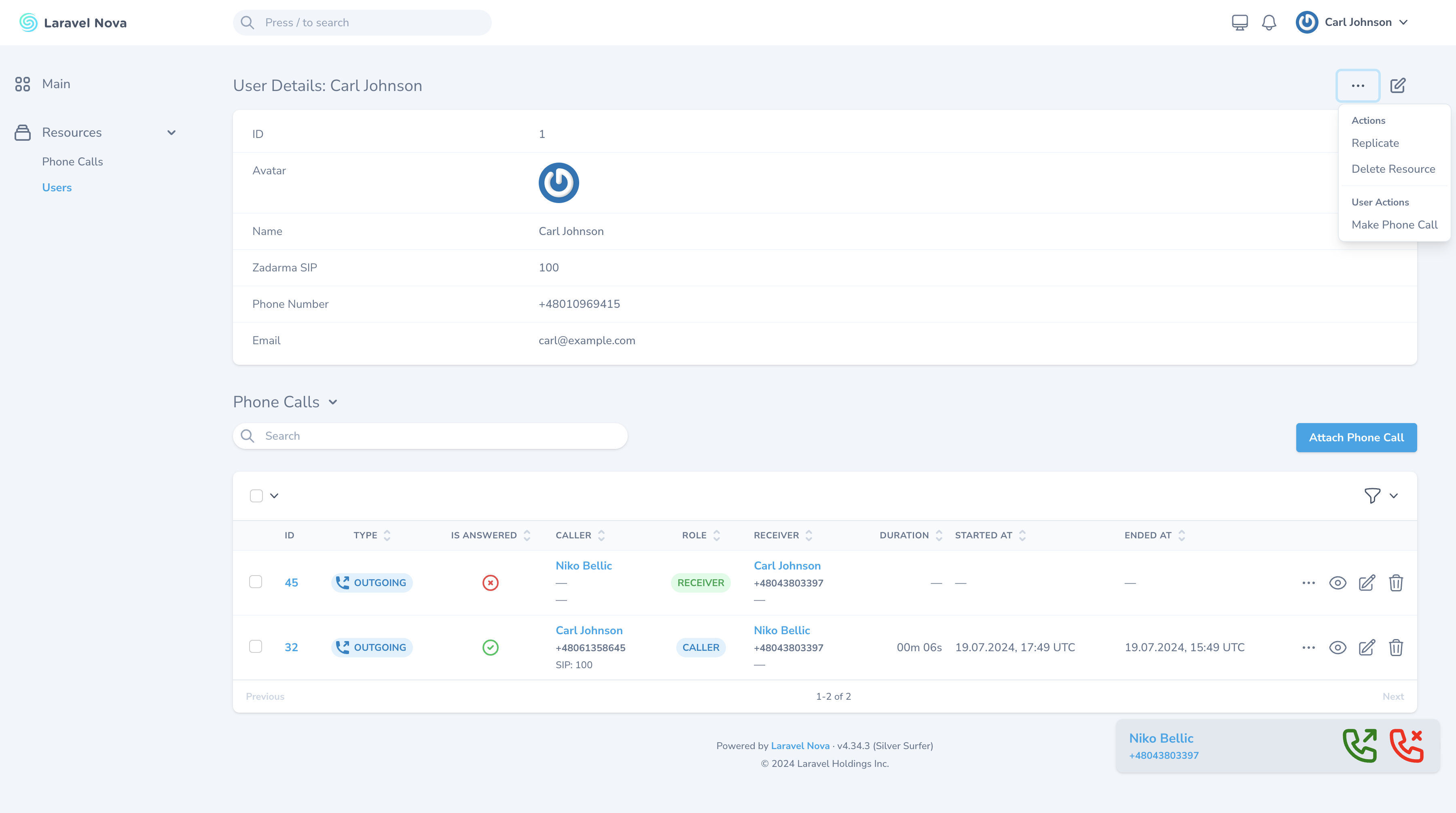Decline the call with the red phone icon
The width and height of the screenshot is (1456, 813).
click(x=1407, y=746)
